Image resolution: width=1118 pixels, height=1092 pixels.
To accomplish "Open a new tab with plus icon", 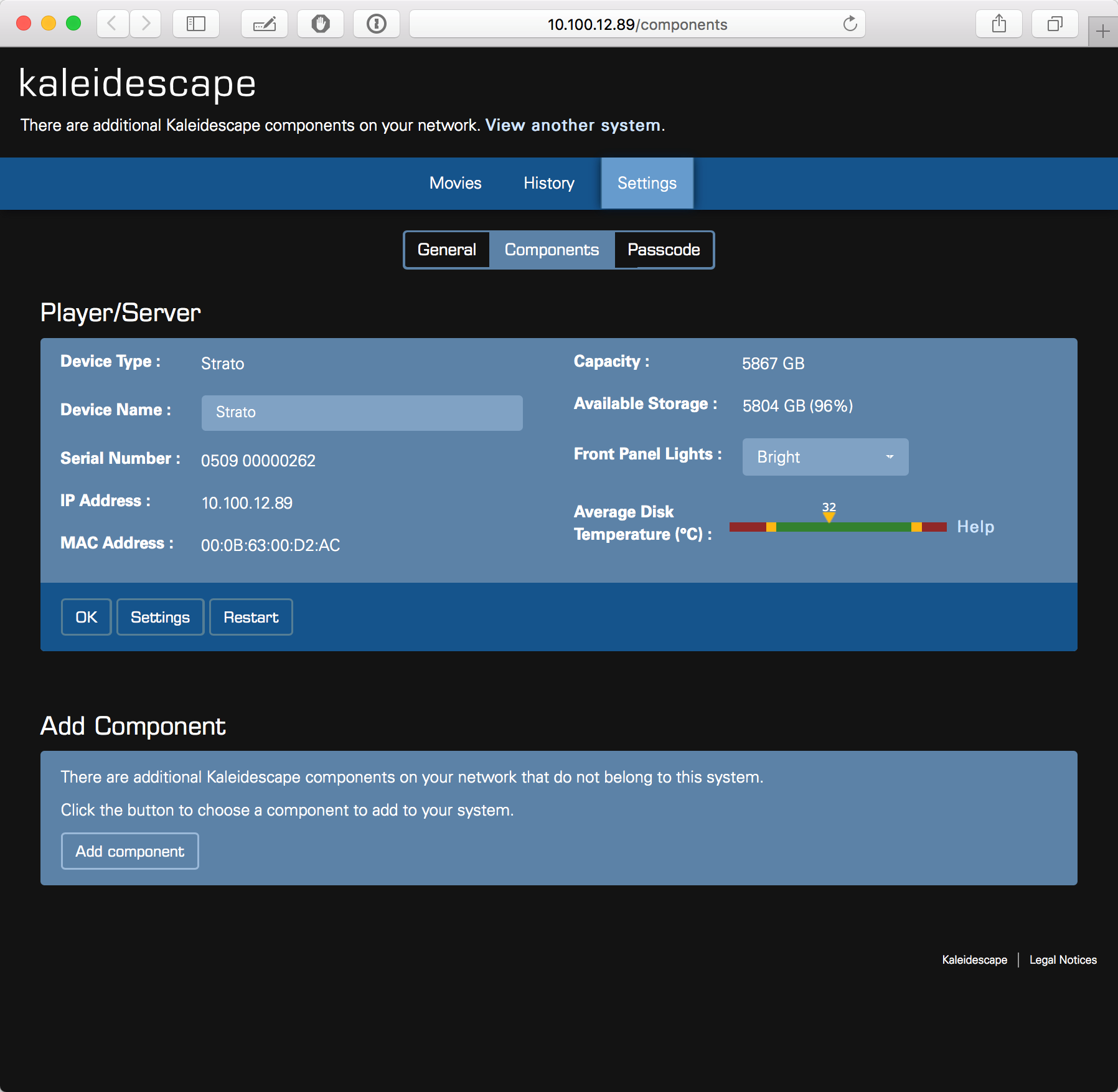I will 1102,31.
